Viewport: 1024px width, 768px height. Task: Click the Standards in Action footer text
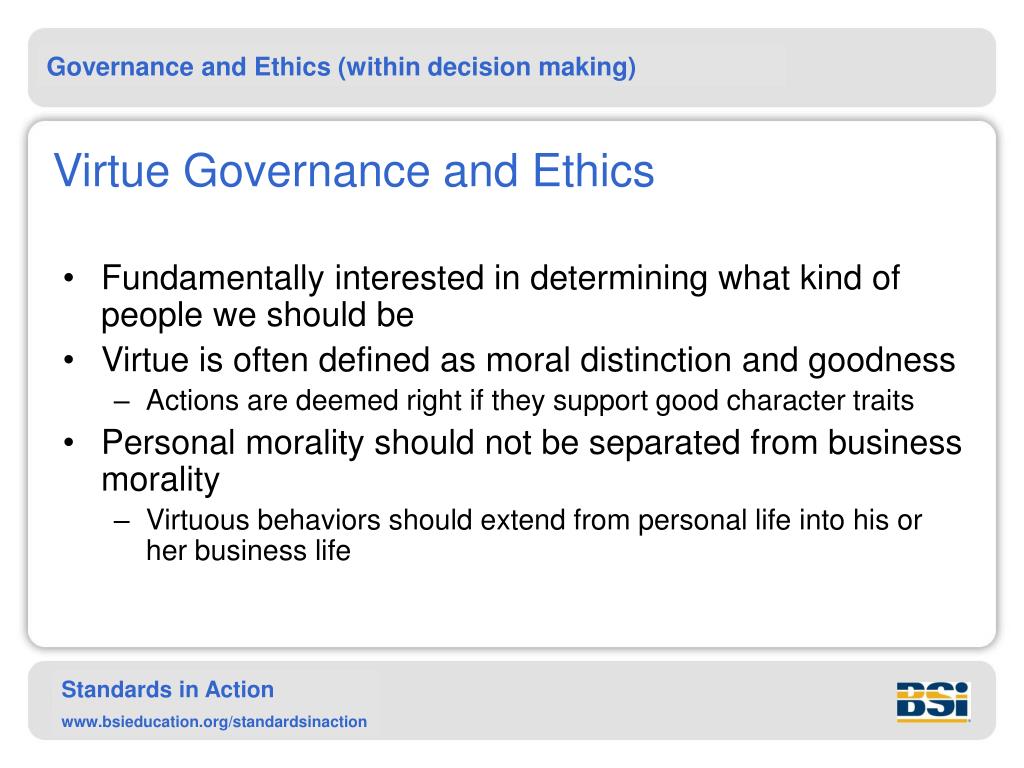pos(167,690)
